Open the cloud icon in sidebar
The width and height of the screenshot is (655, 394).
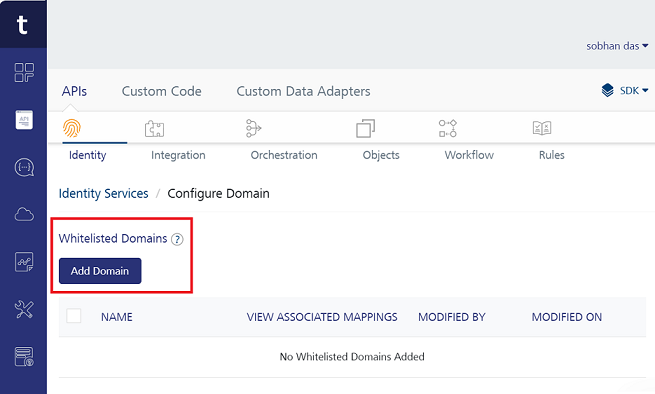tap(24, 215)
